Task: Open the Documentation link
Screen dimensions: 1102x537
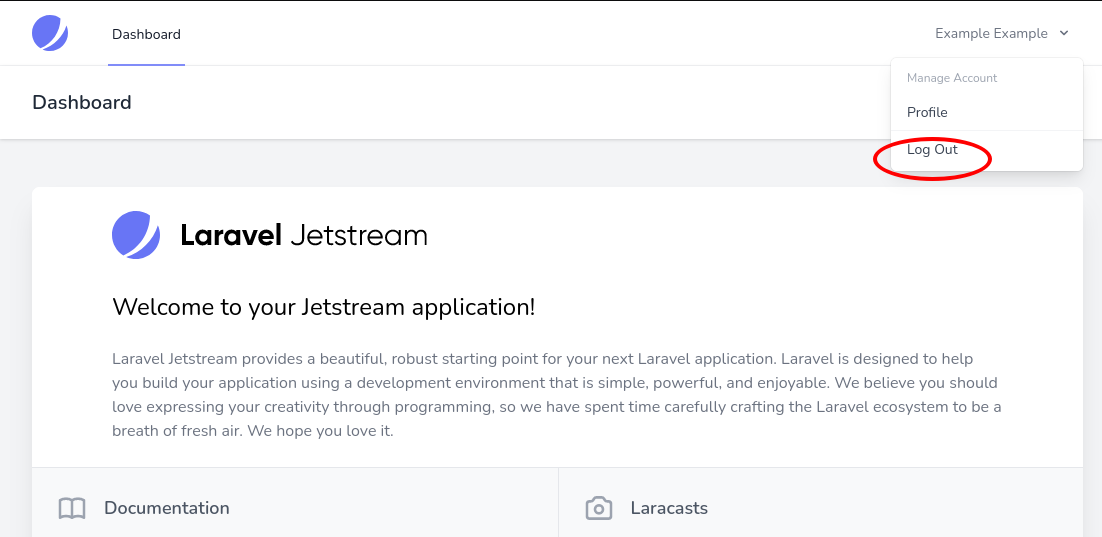Action: [167, 508]
